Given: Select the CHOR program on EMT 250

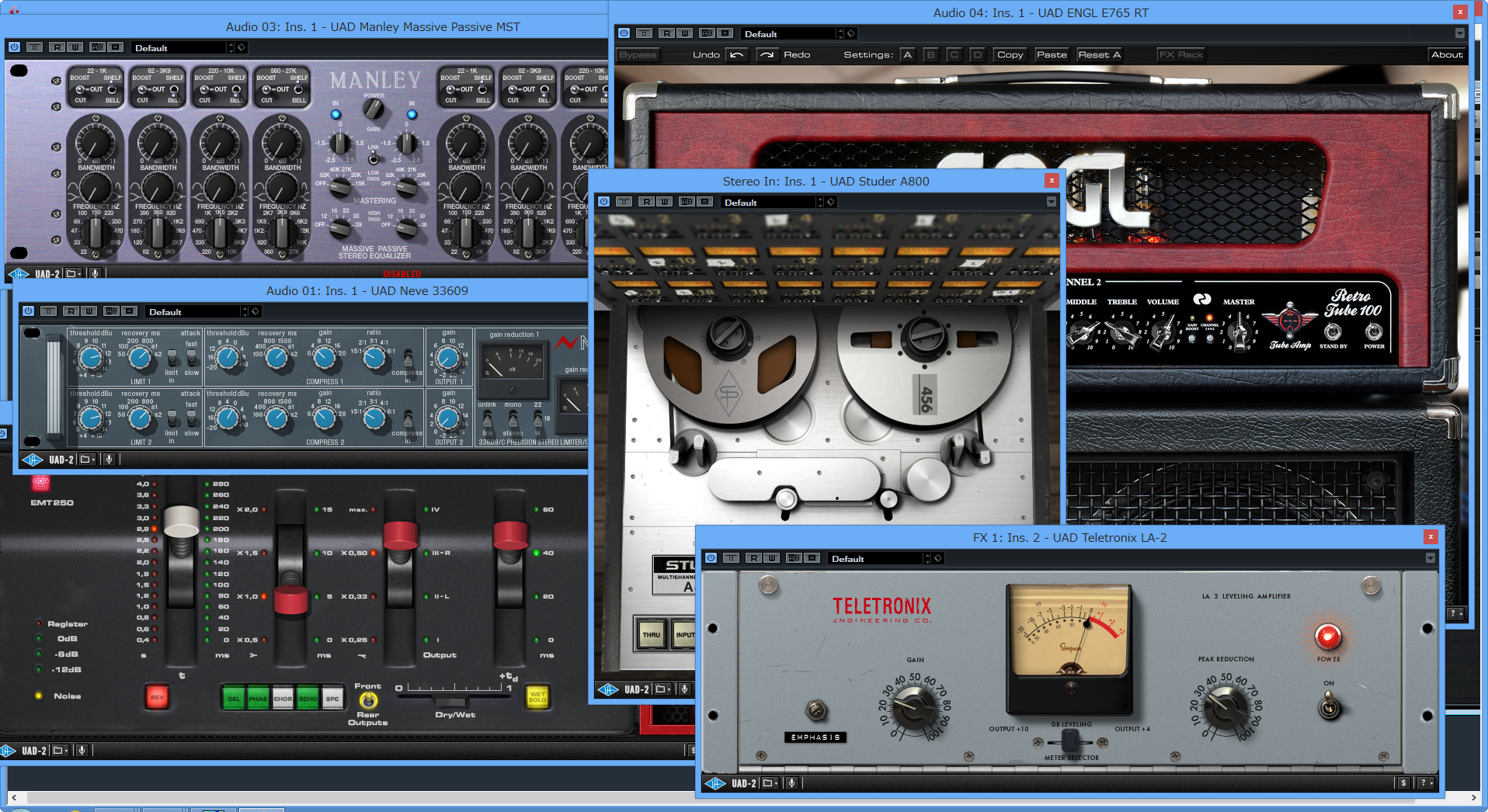Looking at the screenshot, I should [x=283, y=697].
